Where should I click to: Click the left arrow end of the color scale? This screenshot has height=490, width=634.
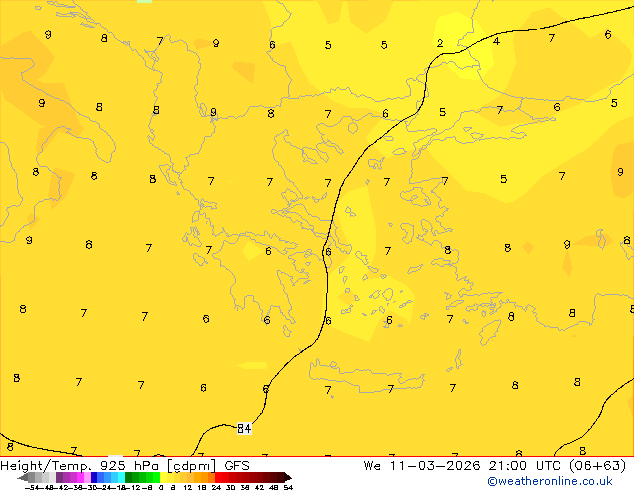[x=22, y=477]
